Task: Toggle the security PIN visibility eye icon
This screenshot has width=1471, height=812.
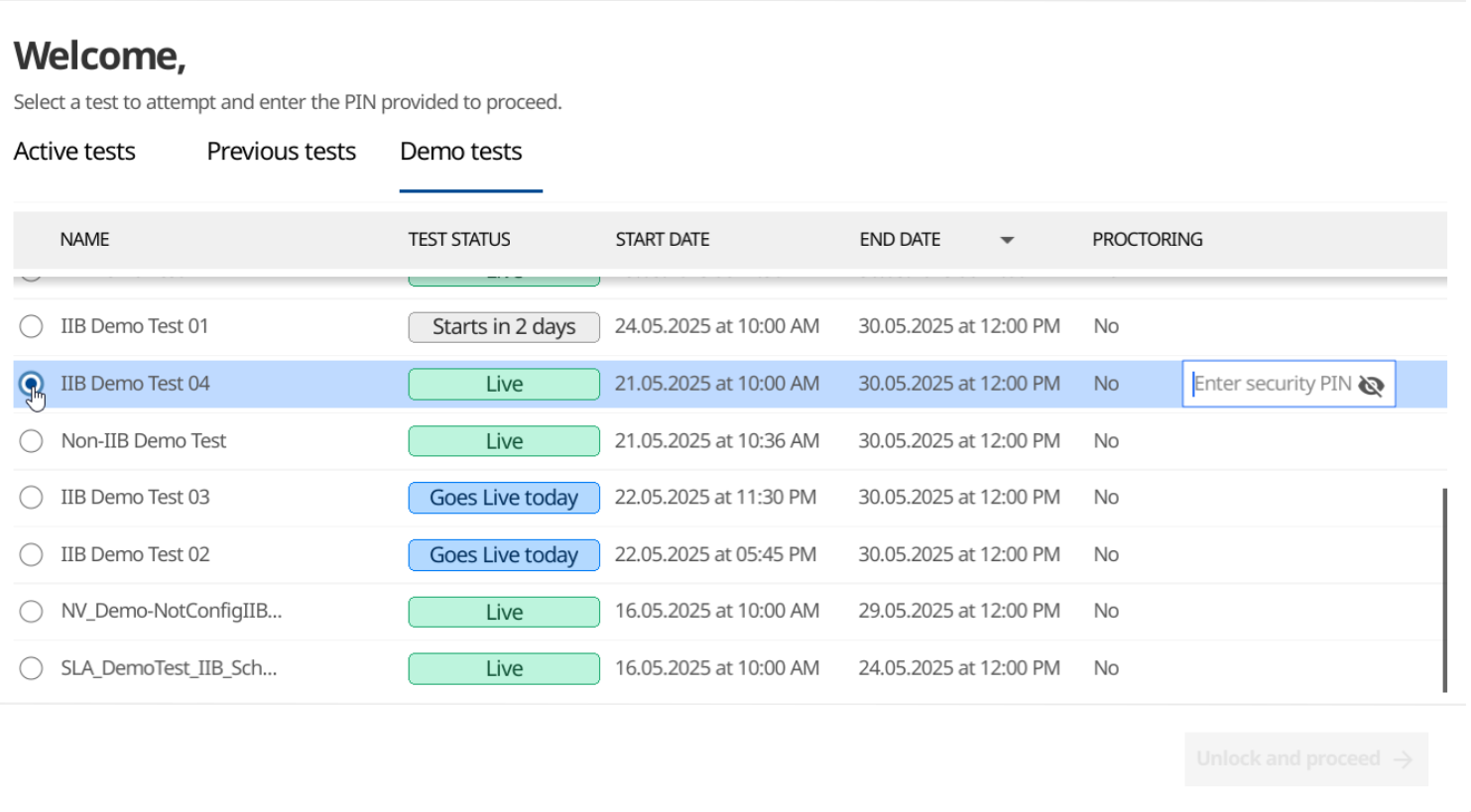Action: (1372, 385)
